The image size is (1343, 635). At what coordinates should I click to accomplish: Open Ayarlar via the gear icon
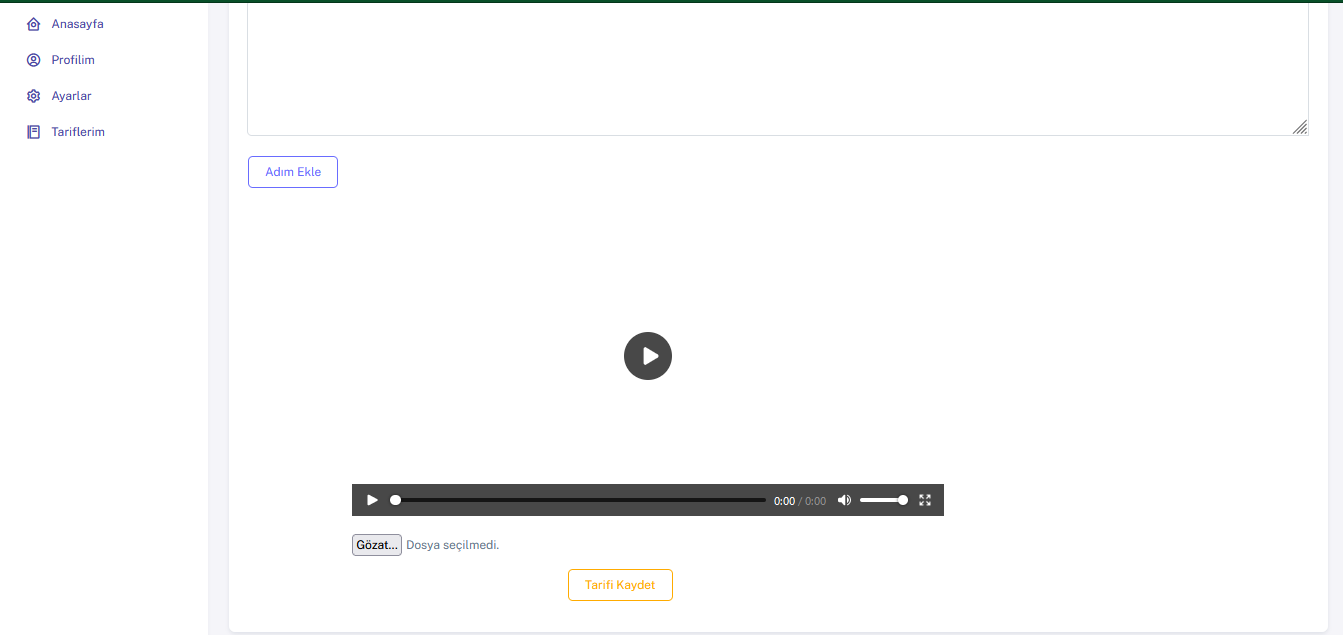click(x=33, y=95)
